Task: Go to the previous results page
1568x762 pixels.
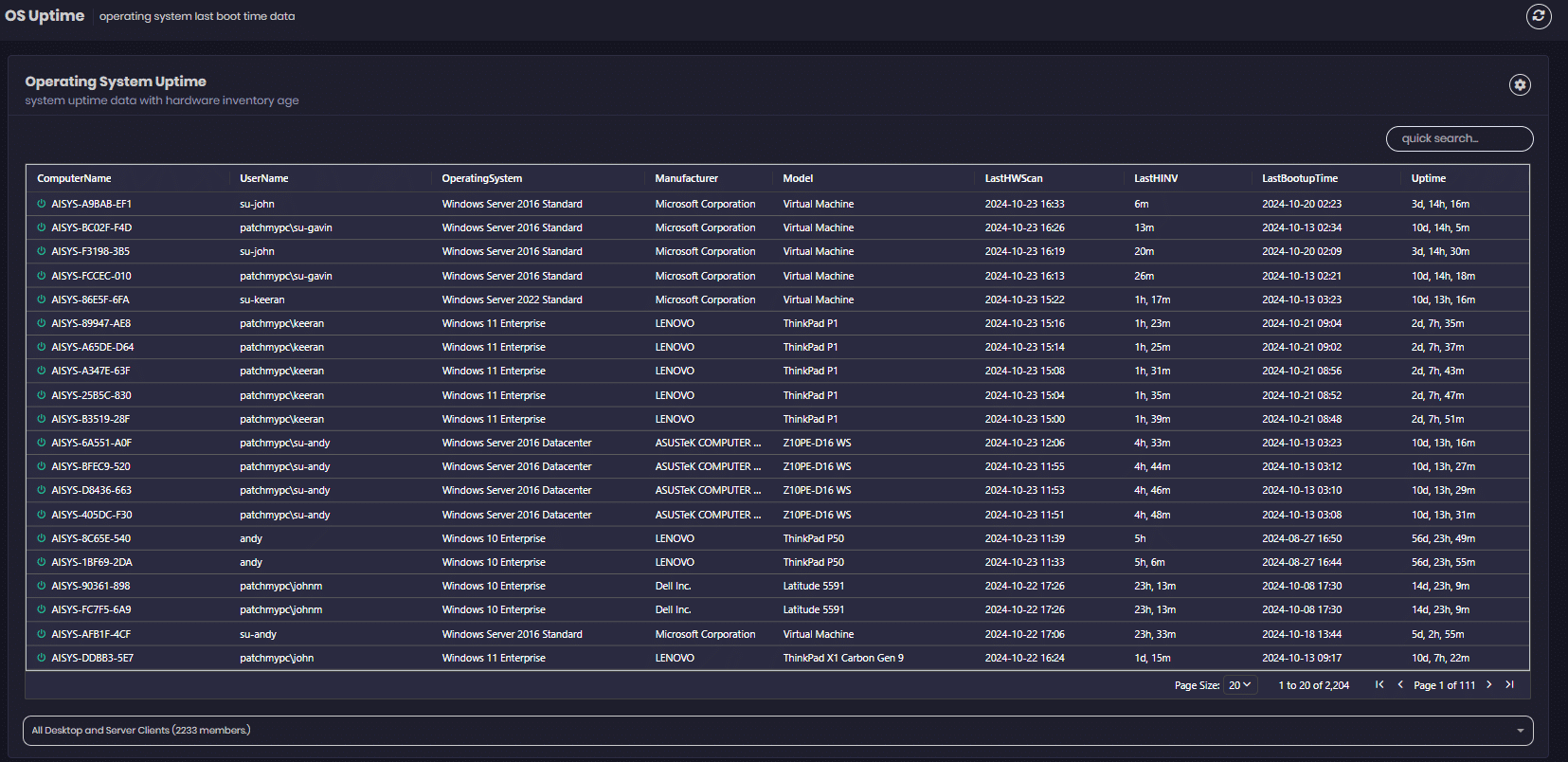Action: 1400,685
